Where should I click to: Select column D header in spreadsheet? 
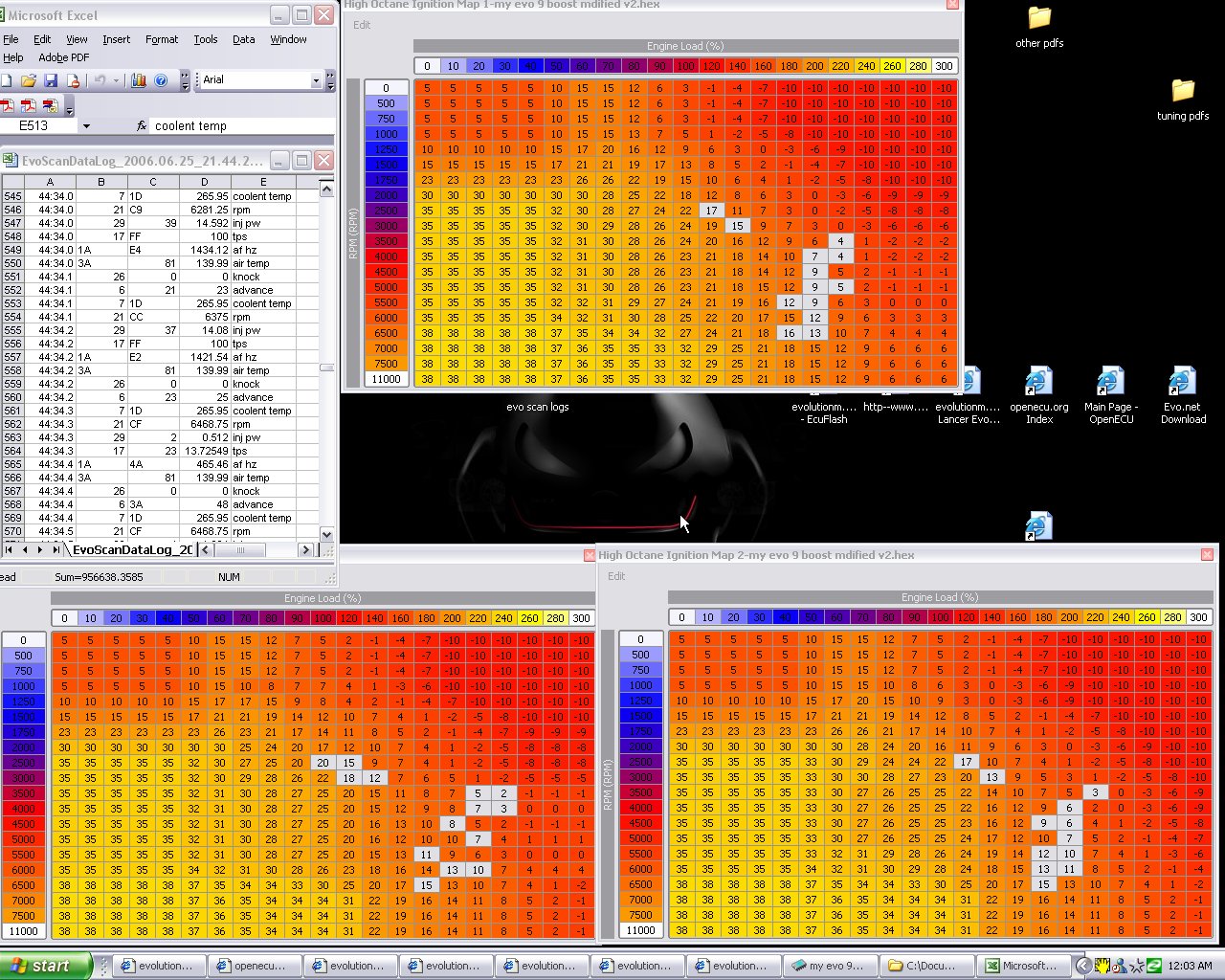(204, 182)
